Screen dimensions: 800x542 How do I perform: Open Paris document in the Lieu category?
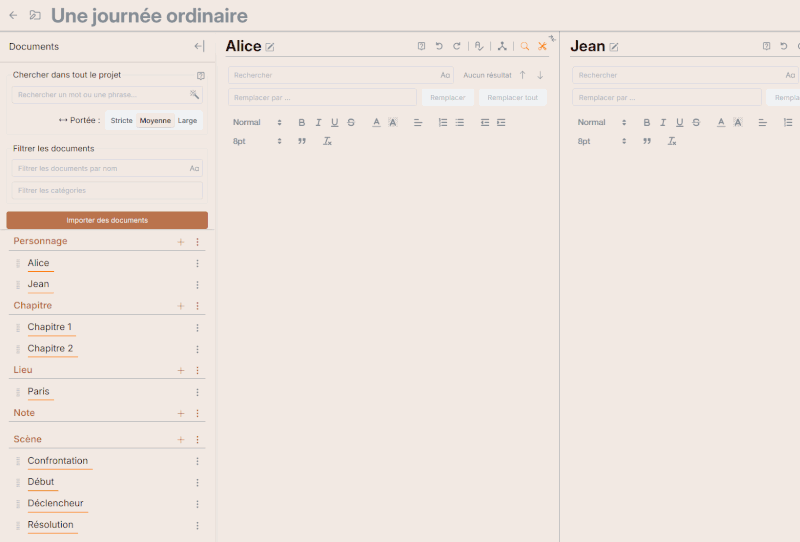pos(39,391)
